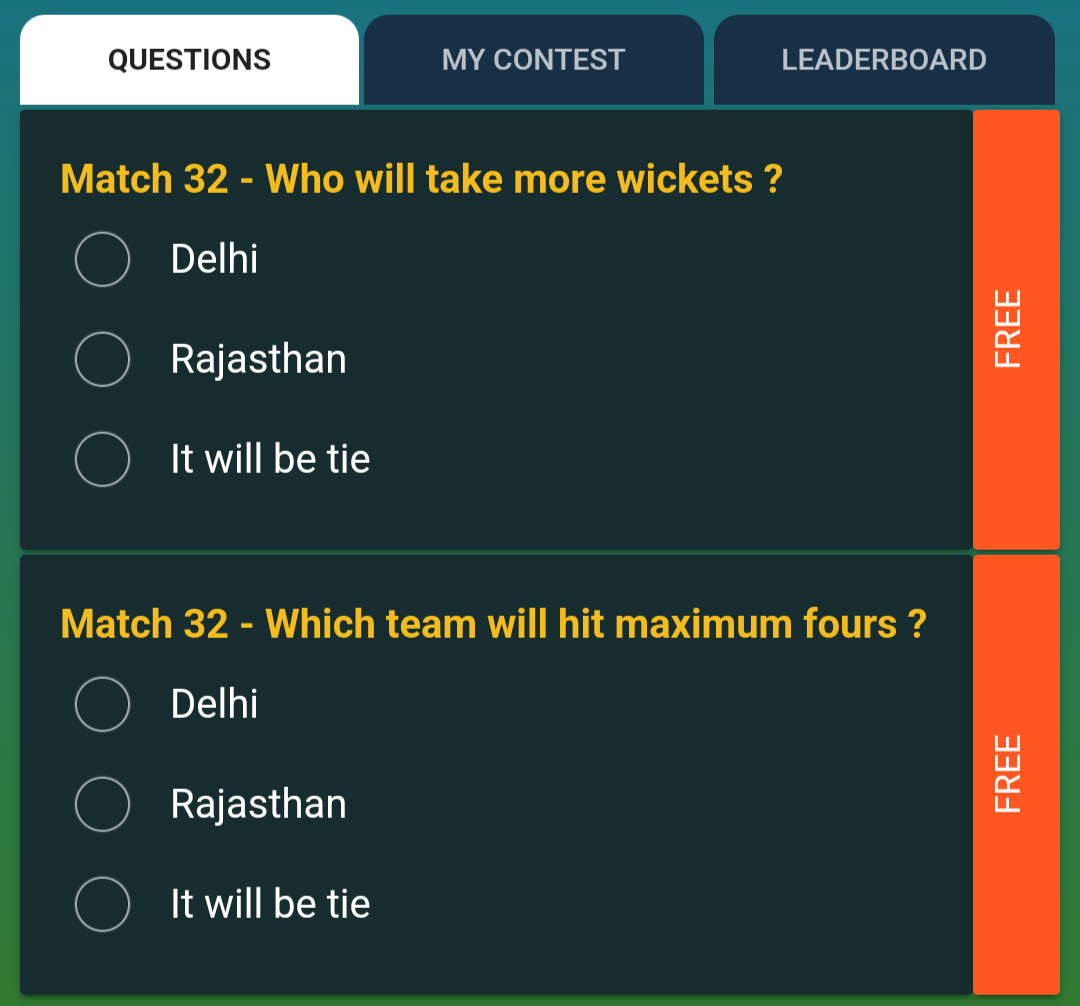
Task: Tap the Delhi label under fours question
Action: point(214,703)
